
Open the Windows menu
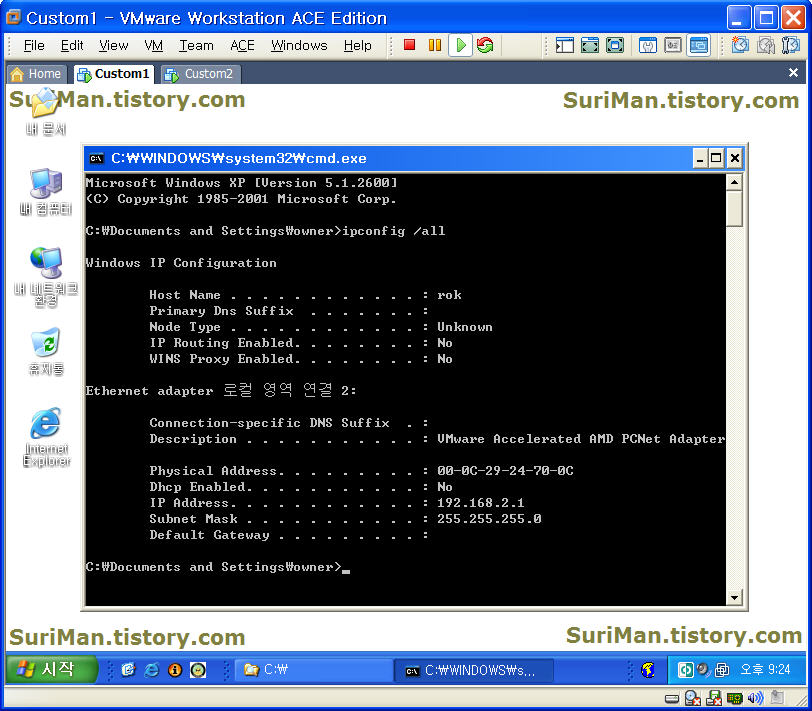[x=299, y=46]
